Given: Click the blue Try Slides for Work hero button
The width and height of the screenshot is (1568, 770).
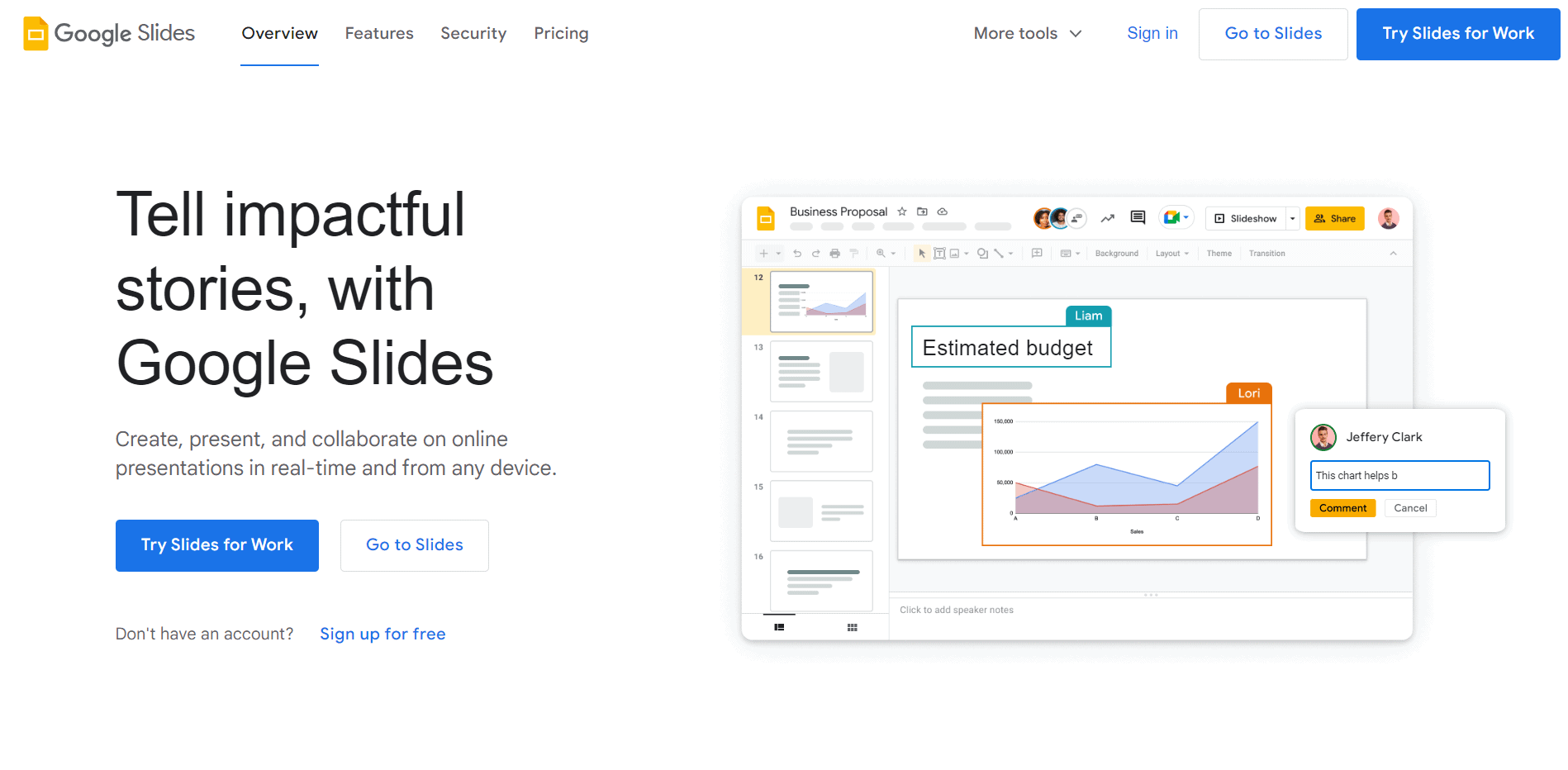Looking at the screenshot, I should pyautogui.click(x=217, y=545).
